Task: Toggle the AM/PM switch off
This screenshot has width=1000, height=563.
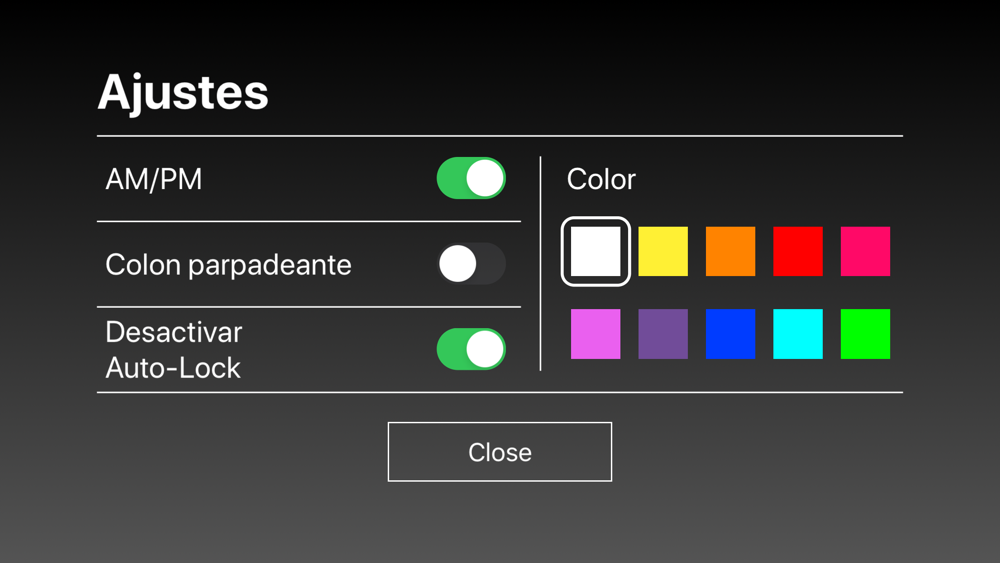Action: (x=471, y=179)
